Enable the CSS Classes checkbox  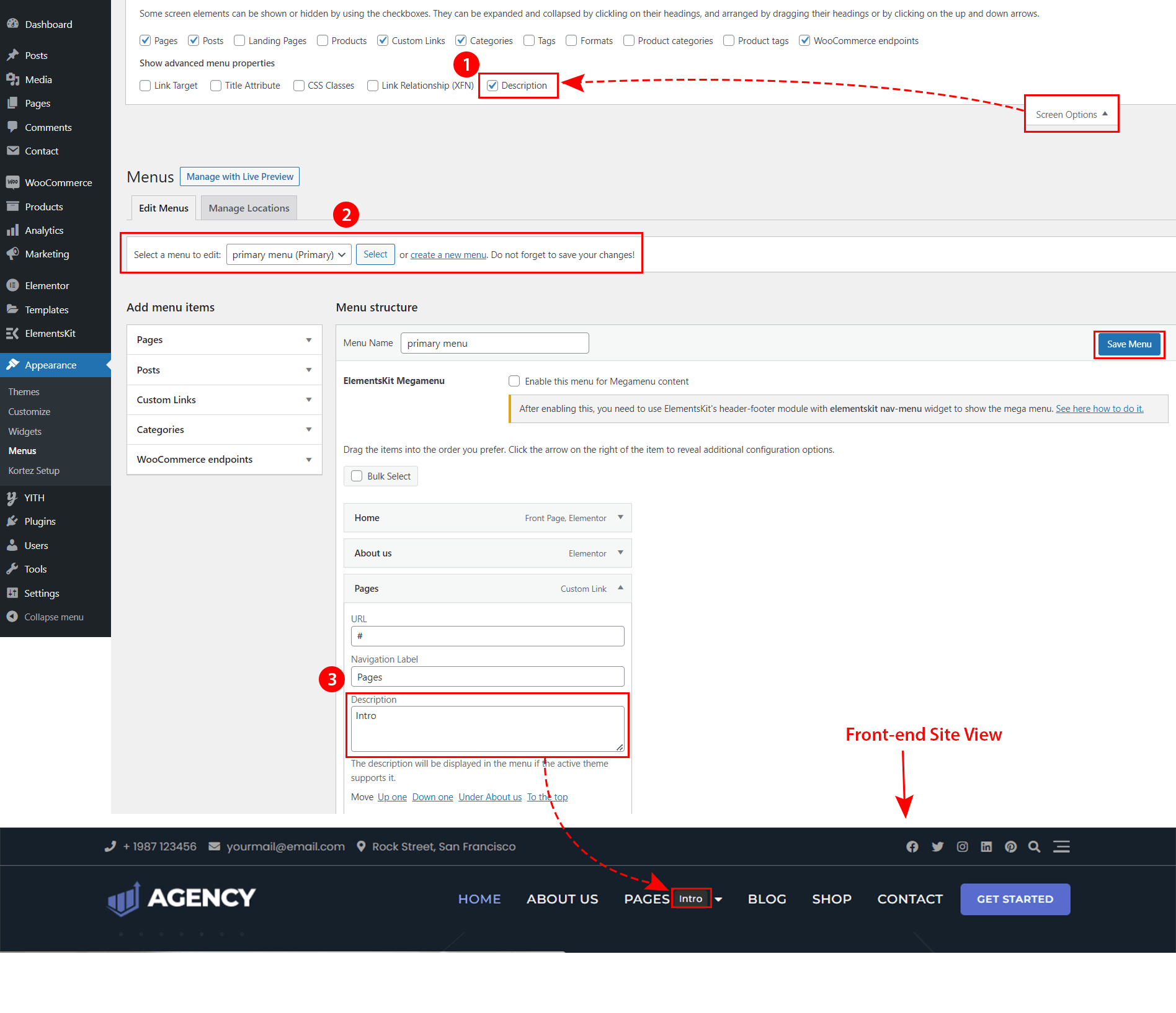tap(299, 85)
